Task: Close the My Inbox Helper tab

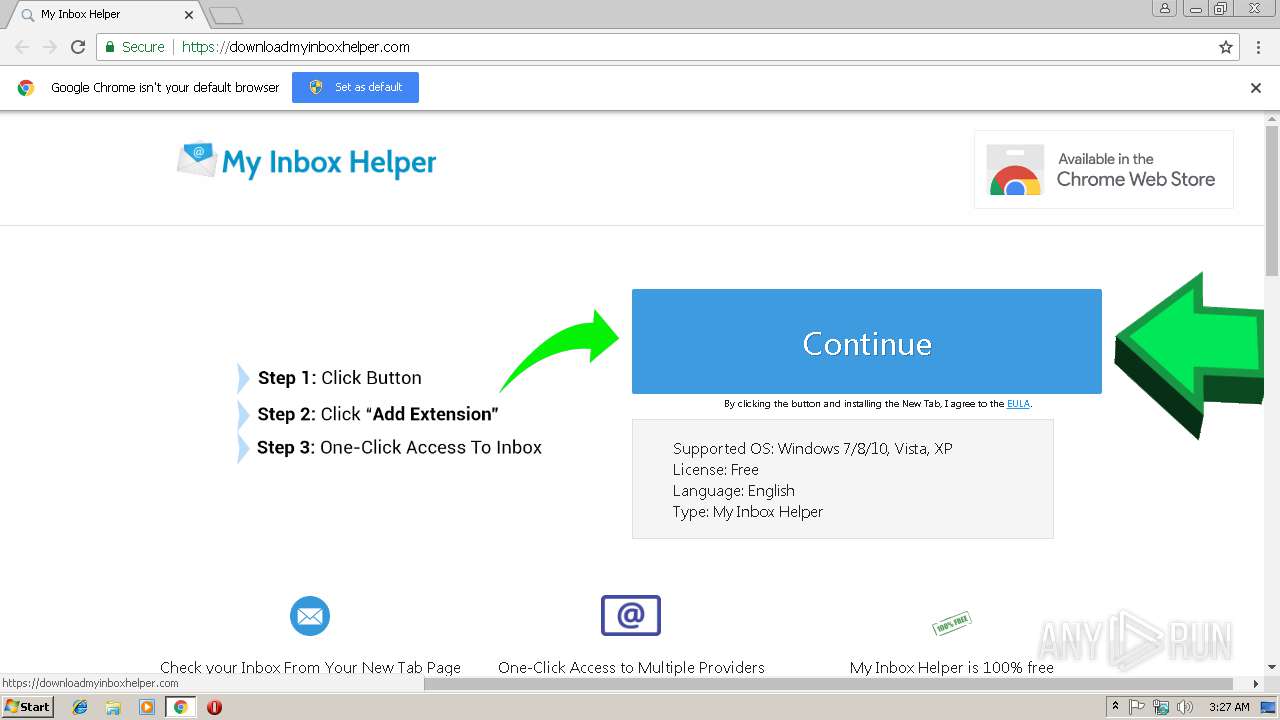Action: pos(188,15)
